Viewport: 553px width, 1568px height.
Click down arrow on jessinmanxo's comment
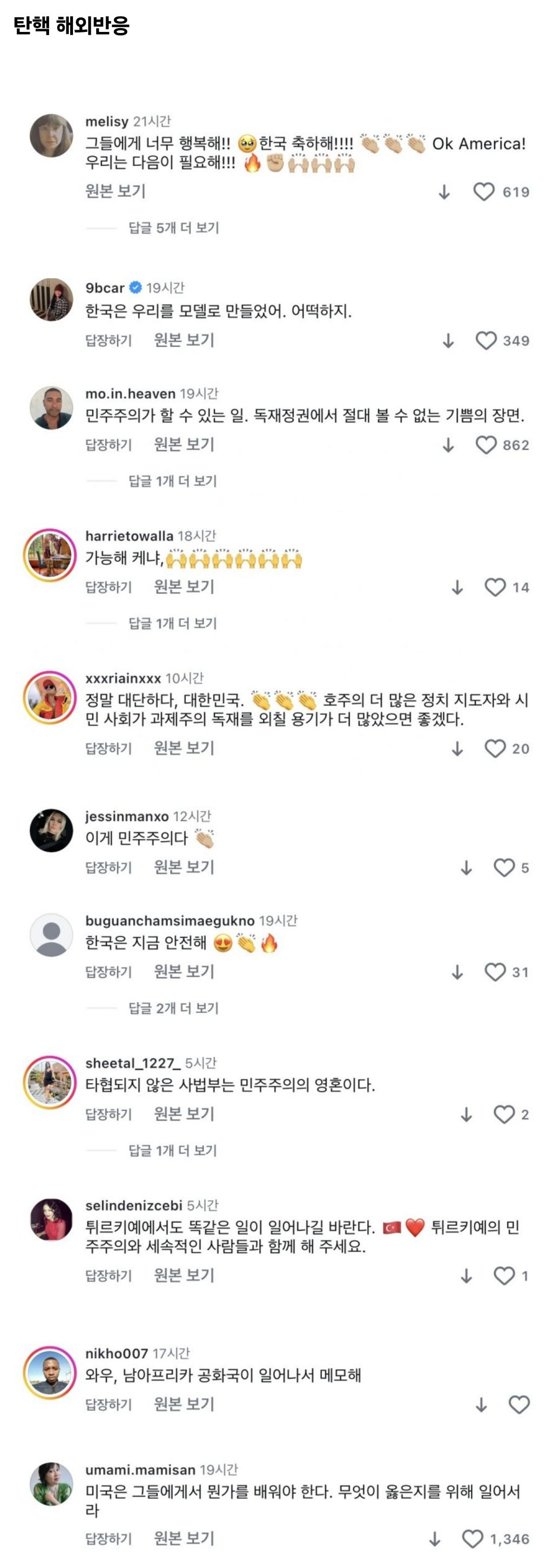[x=466, y=868]
